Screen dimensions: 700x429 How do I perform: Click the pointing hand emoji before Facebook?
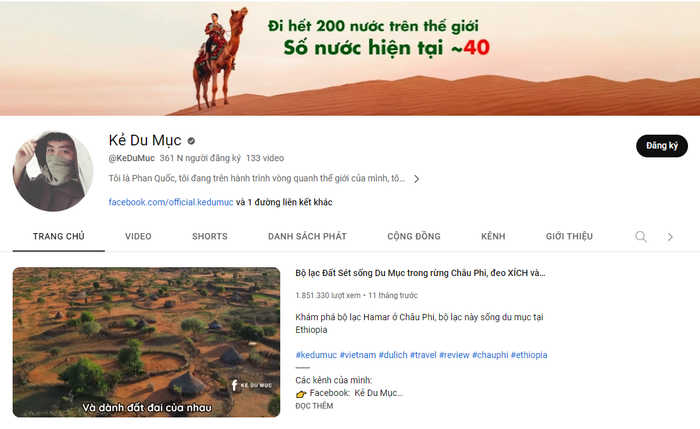[x=301, y=394]
